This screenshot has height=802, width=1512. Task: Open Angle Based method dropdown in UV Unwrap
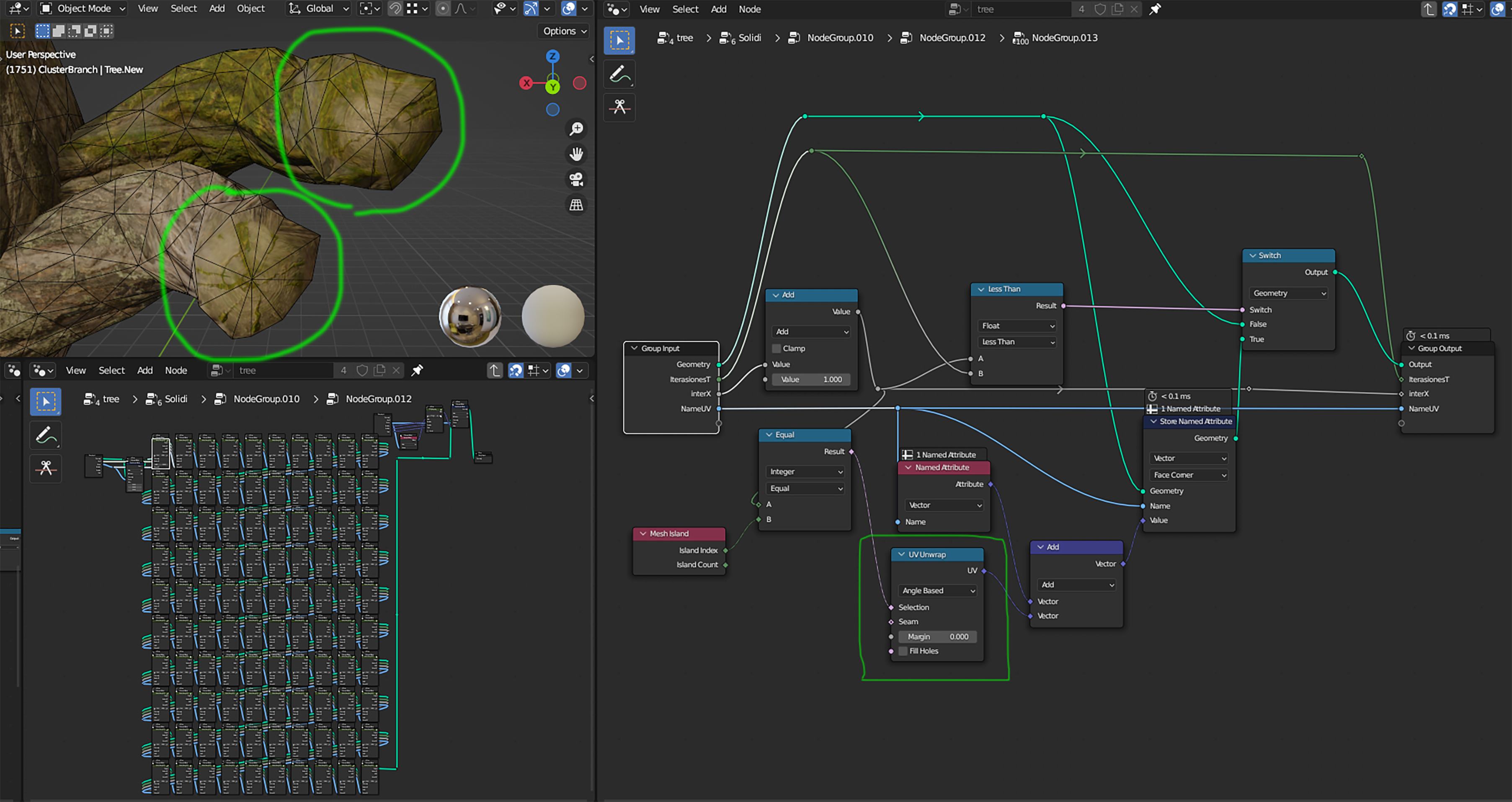tap(937, 590)
